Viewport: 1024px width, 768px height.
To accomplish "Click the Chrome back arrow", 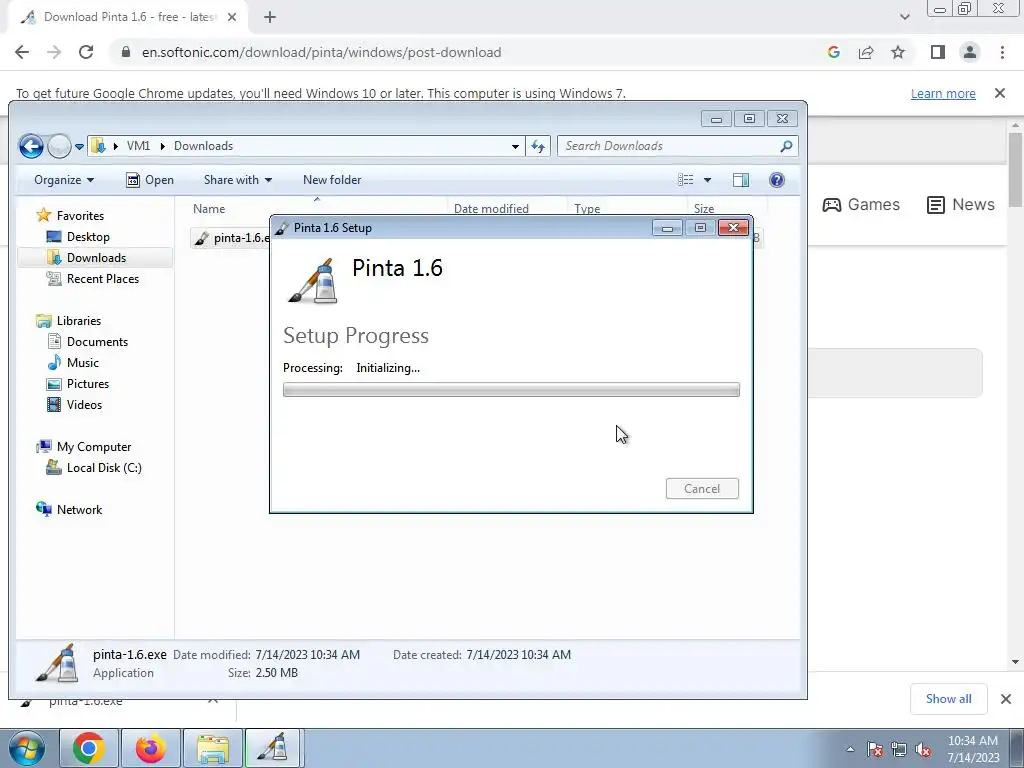I will pyautogui.click(x=22, y=52).
